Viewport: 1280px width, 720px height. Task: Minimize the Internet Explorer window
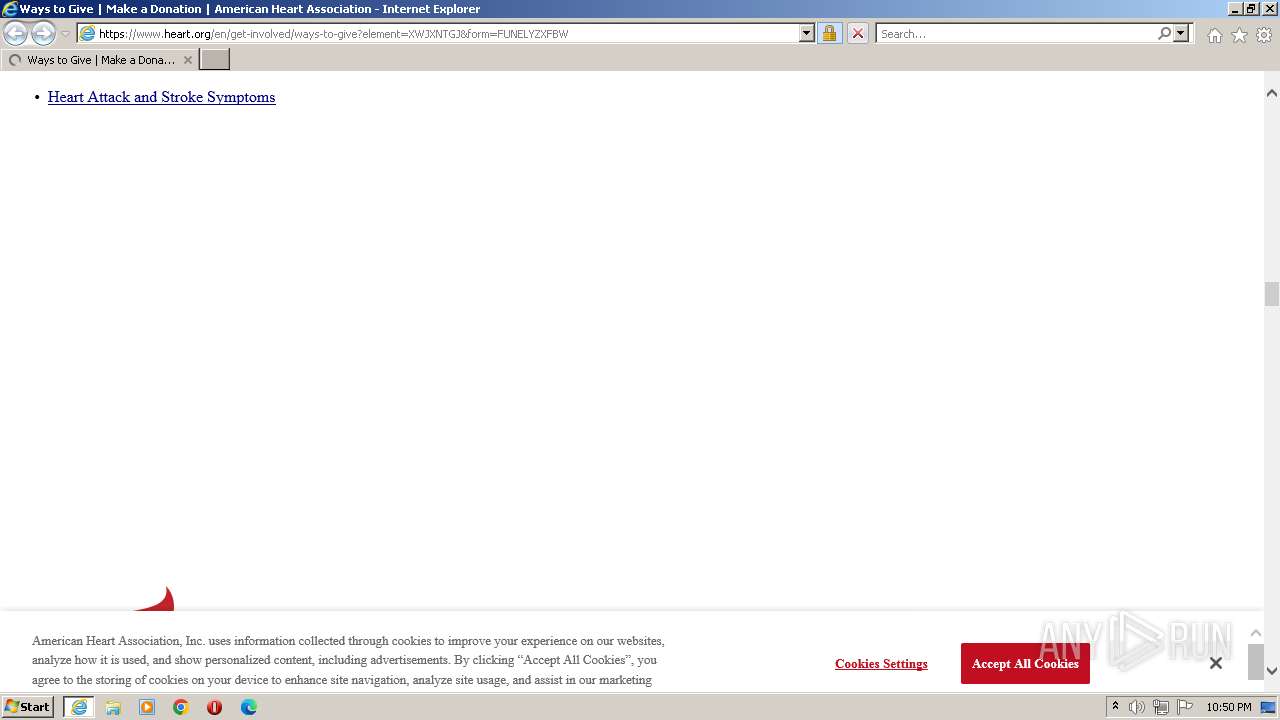point(1234,9)
